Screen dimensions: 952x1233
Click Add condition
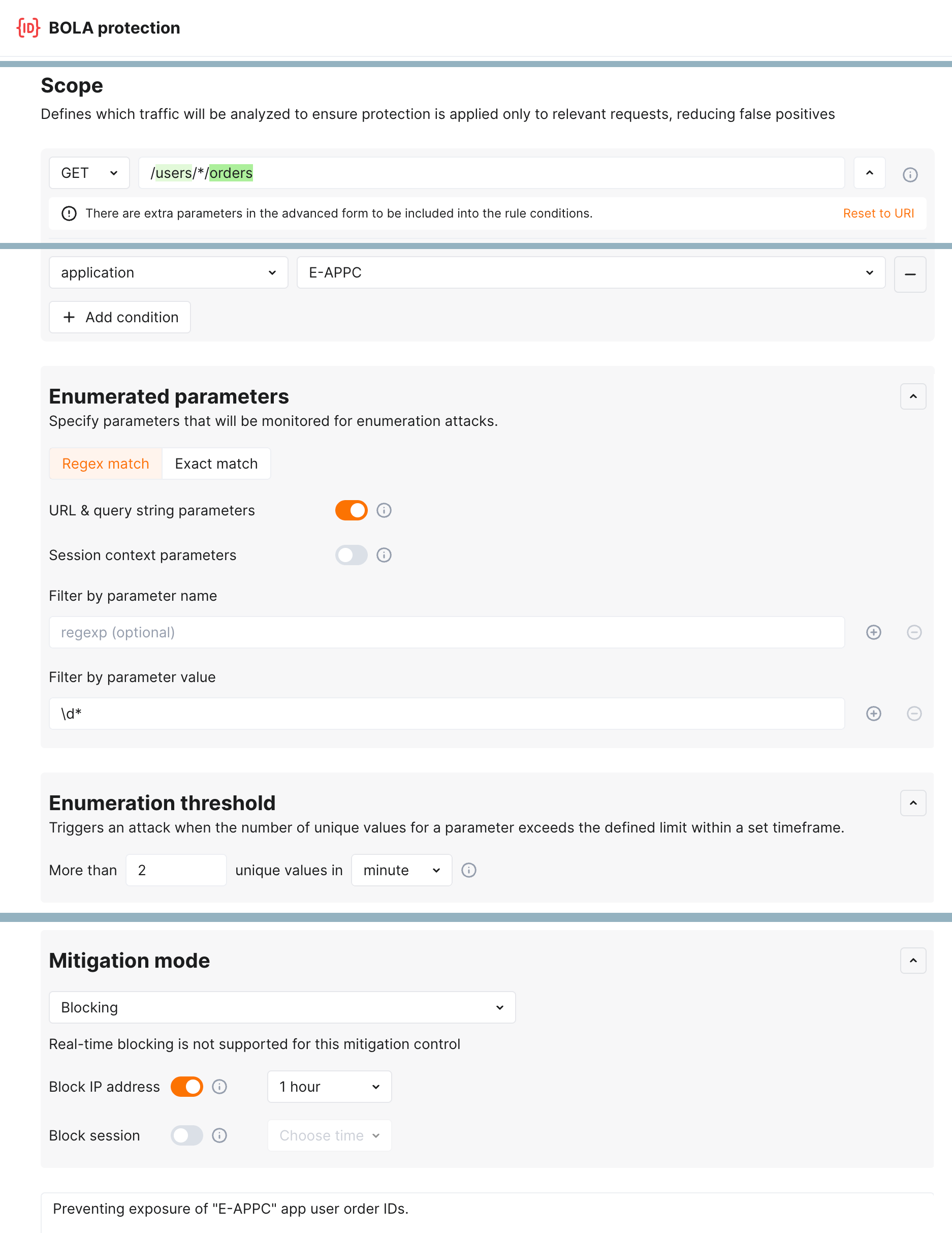coord(119,317)
